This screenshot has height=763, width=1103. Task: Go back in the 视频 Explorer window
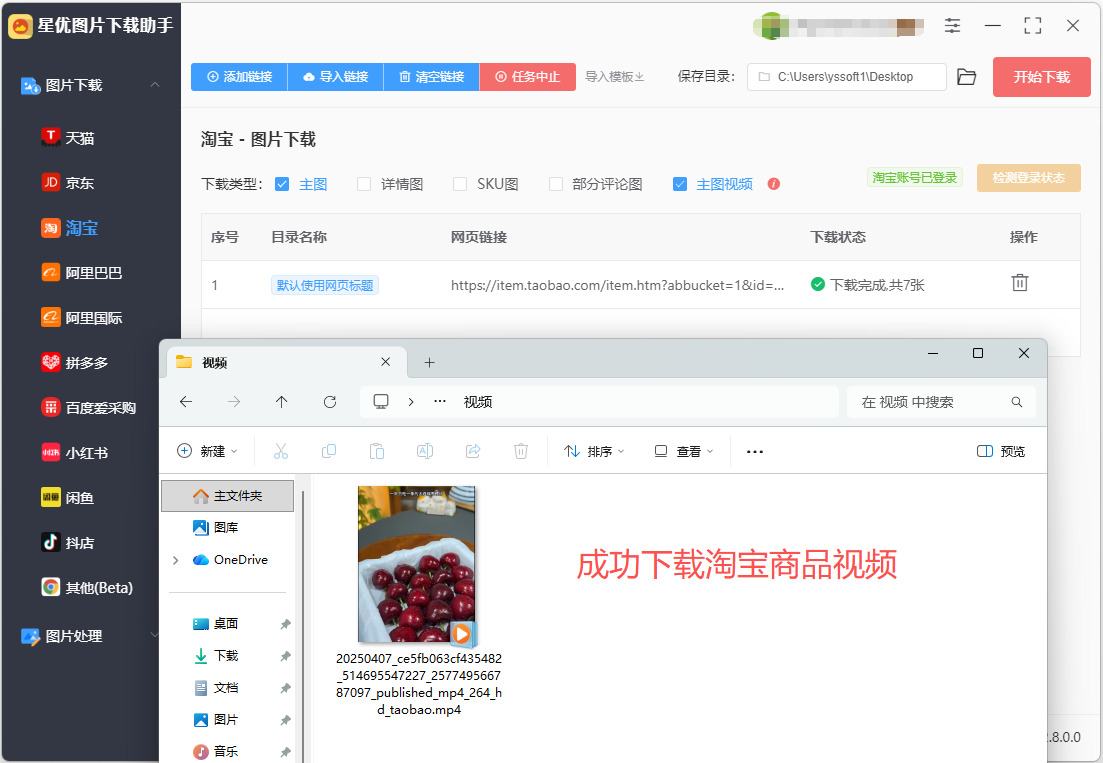click(x=186, y=402)
